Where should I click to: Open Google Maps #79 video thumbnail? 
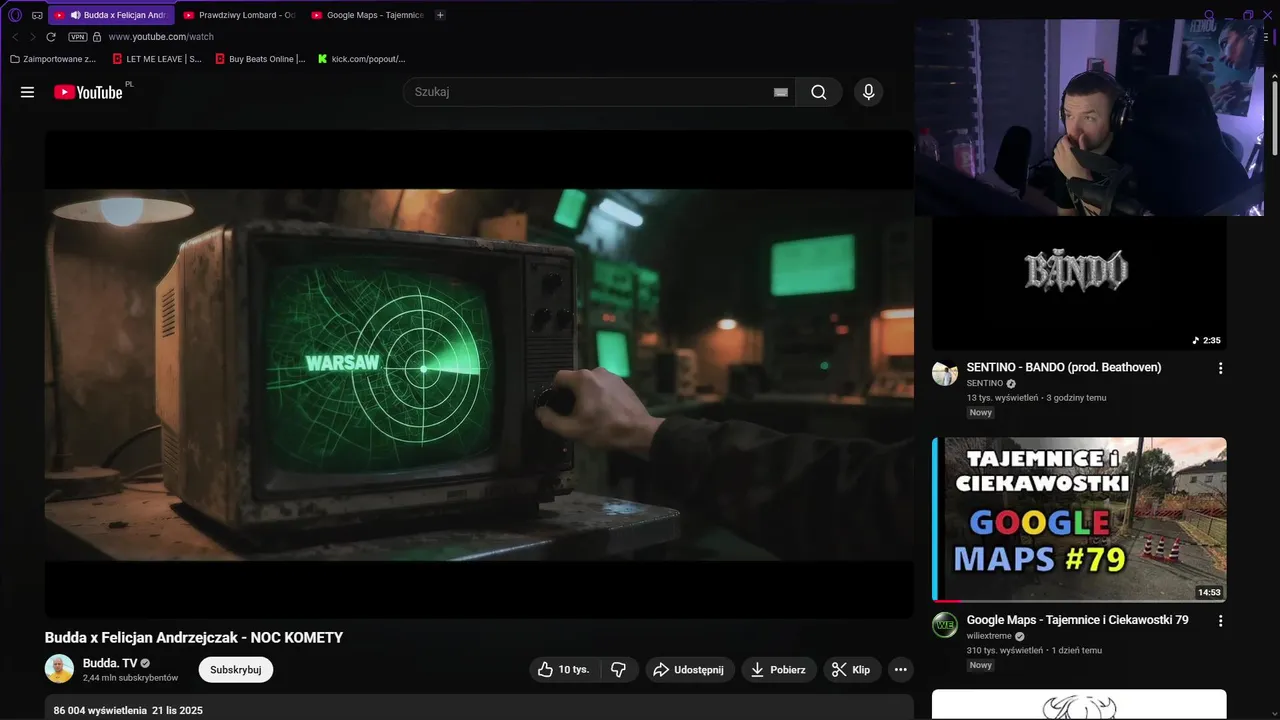pos(1079,520)
